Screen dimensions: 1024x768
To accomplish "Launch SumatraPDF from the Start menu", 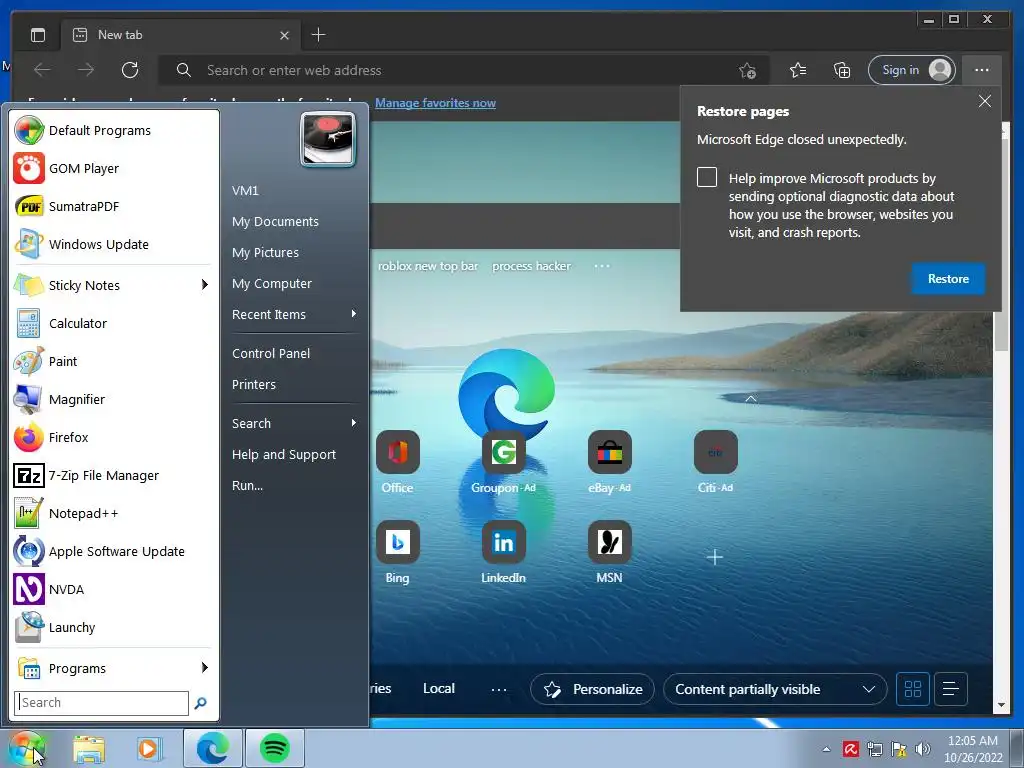I will point(112,206).
